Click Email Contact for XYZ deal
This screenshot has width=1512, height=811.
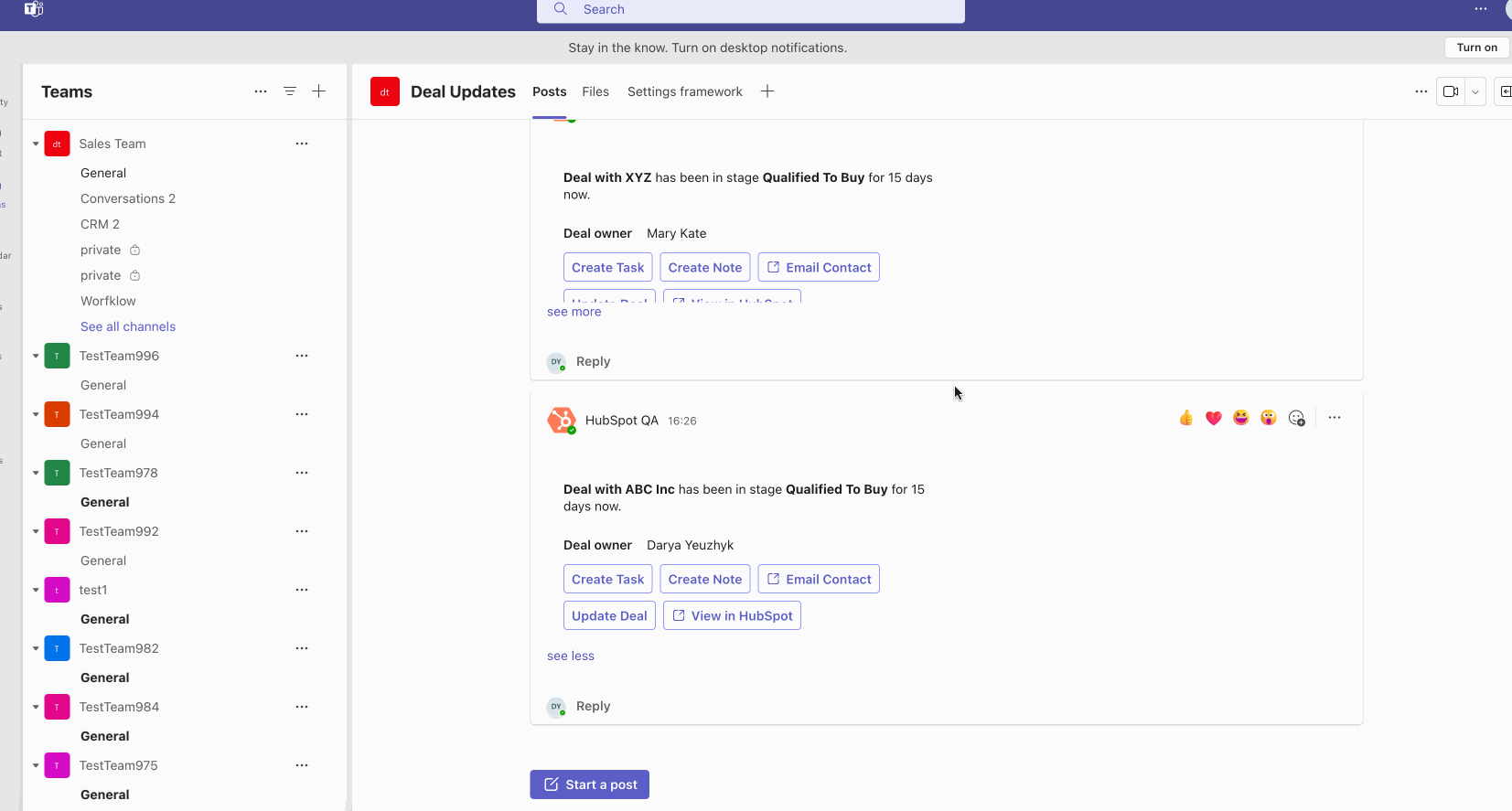pyautogui.click(x=819, y=267)
